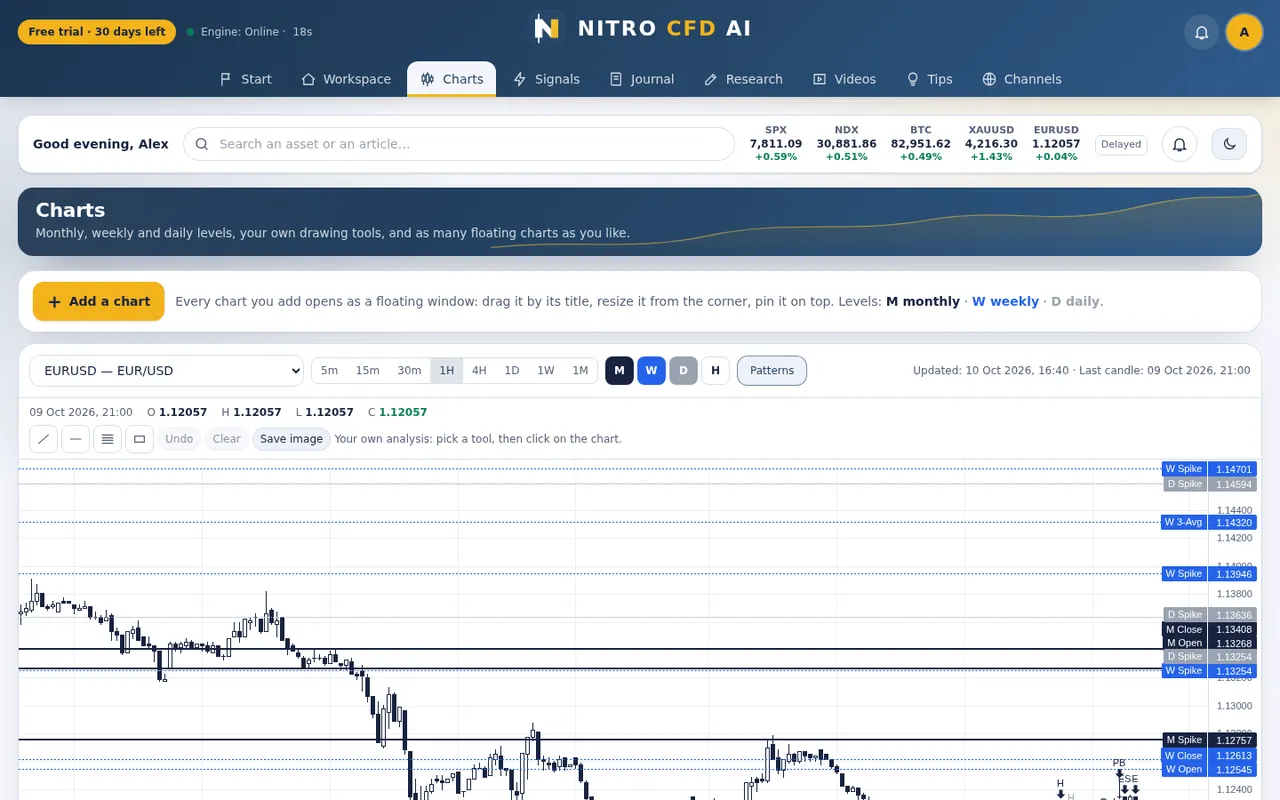Image resolution: width=1280 pixels, height=800 pixels.
Task: Select the horizontal line drawing tool
Action: pyautogui.click(x=75, y=439)
